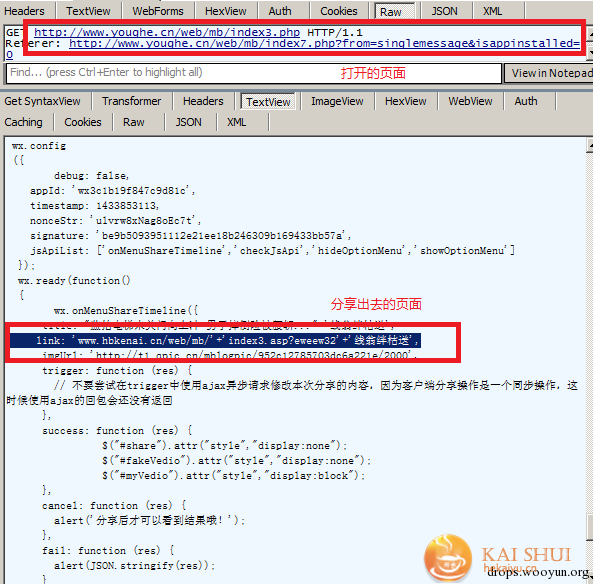The height and width of the screenshot is (584, 593).
Task: Open the request Cookies tab
Action: [x=338, y=11]
